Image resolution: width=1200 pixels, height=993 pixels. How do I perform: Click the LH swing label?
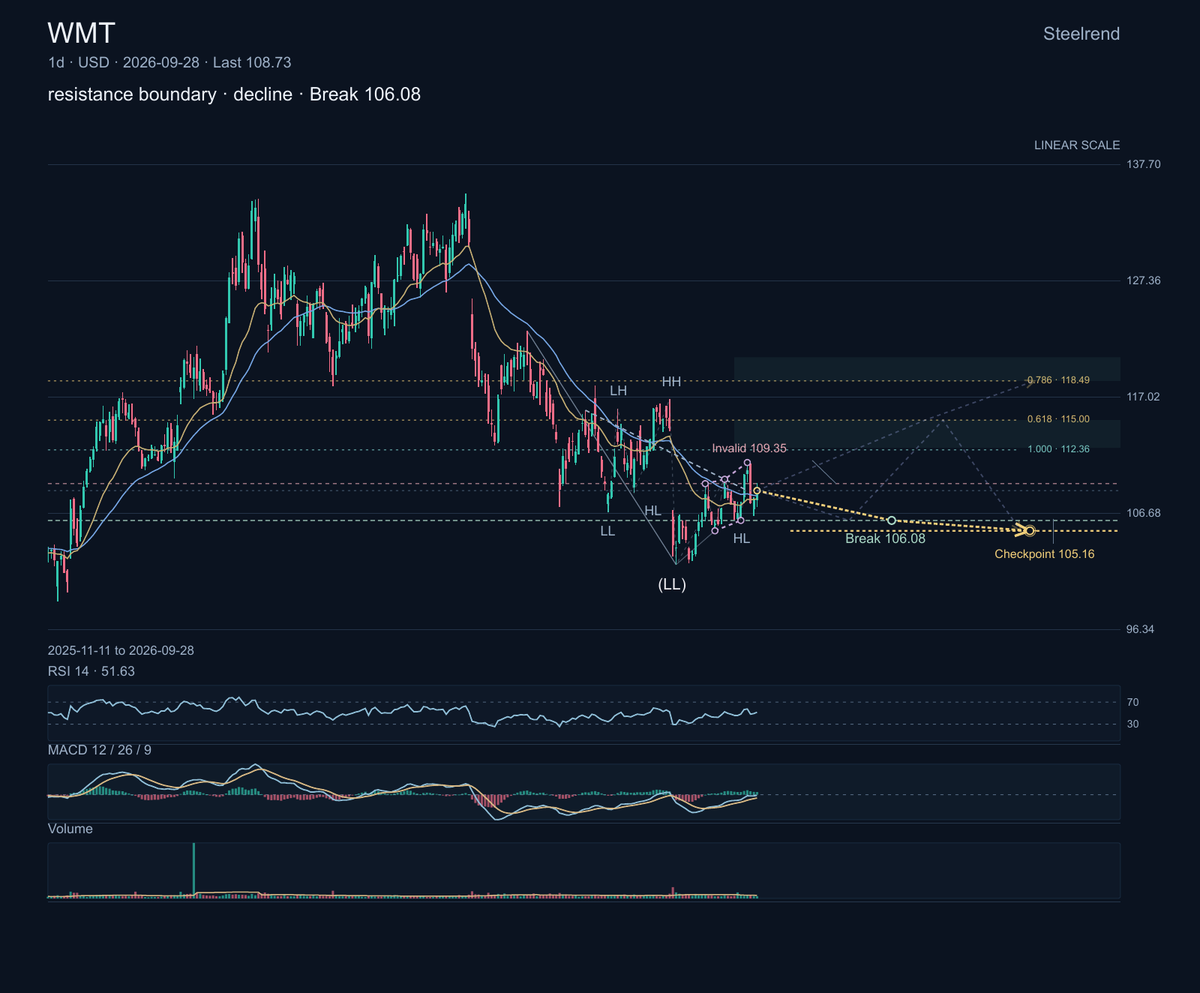pyautogui.click(x=618, y=391)
